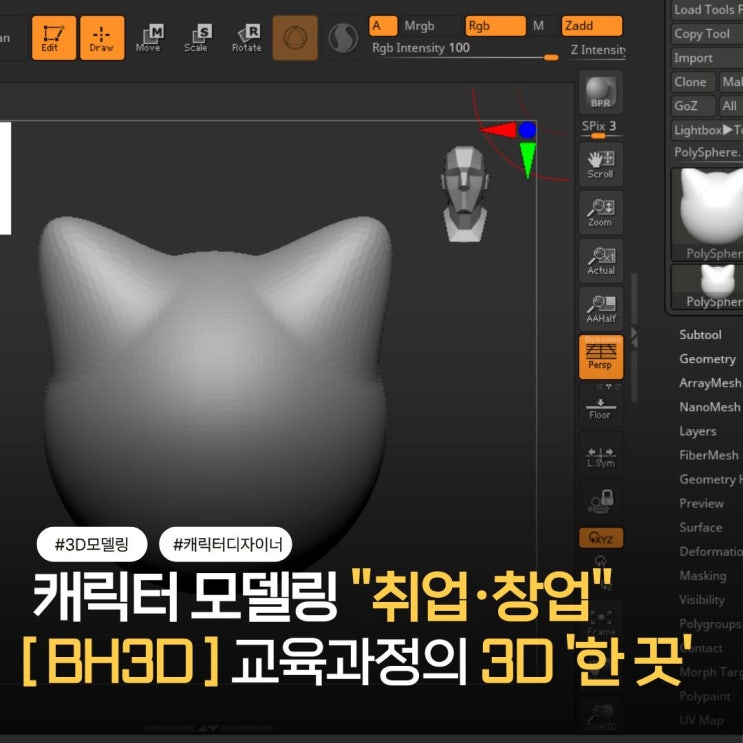Toggle Persp perspective view

600,357
